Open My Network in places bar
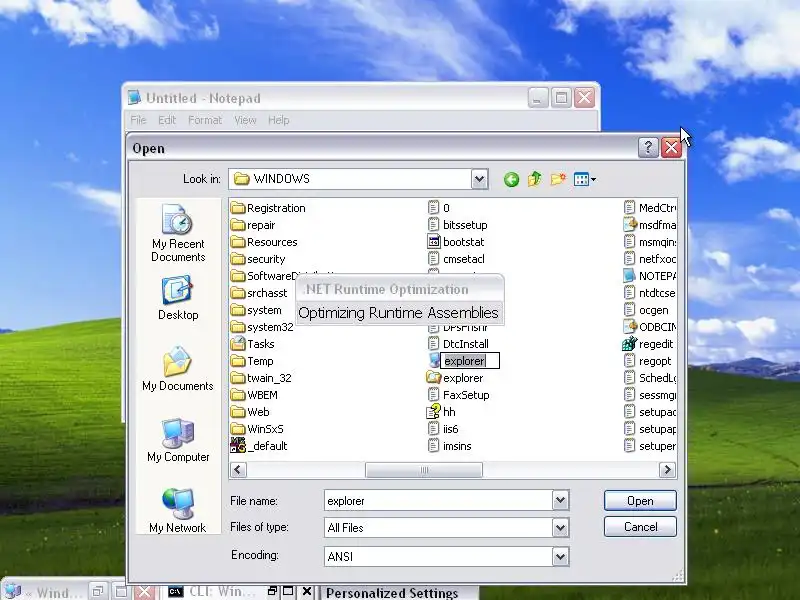Image resolution: width=800 pixels, height=600 pixels. (x=178, y=511)
